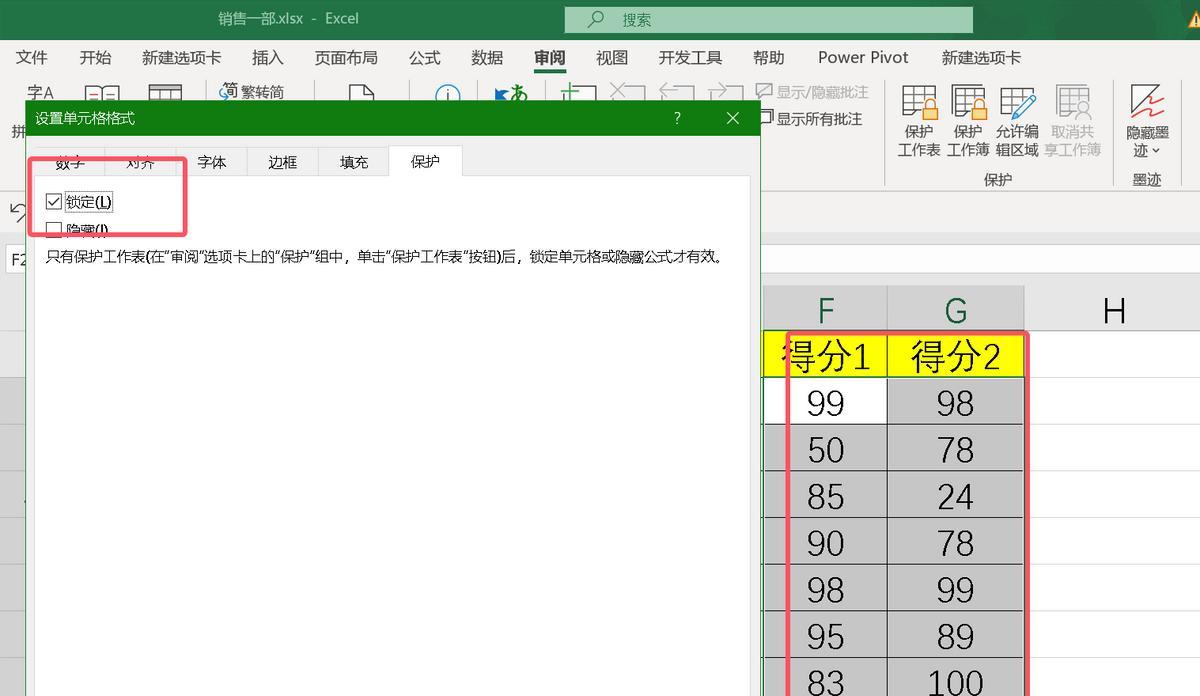Image resolution: width=1200 pixels, height=696 pixels.
Task: Click the Translate icon in Review ribbon
Action: click(x=510, y=96)
